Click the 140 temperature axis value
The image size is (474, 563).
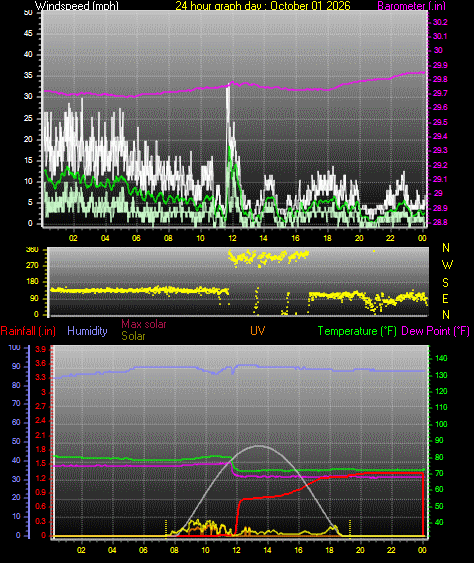(x=441, y=358)
